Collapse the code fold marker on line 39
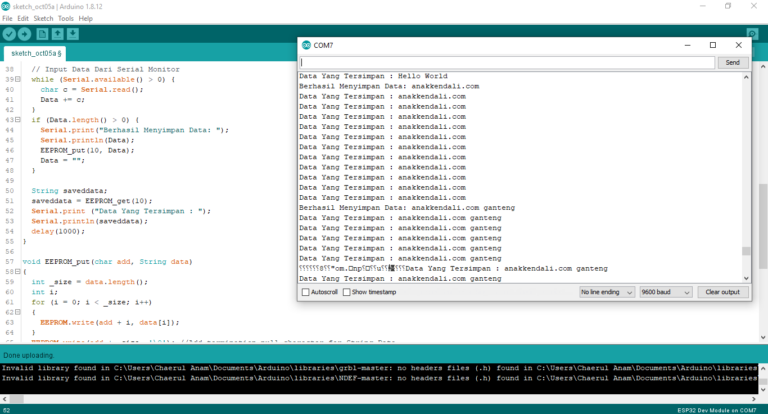 click(19, 78)
